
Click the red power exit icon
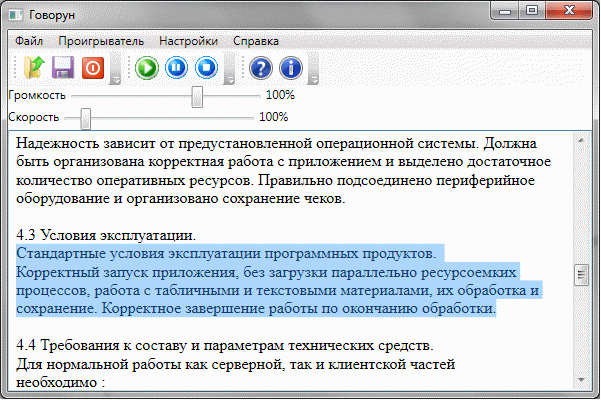[93, 68]
